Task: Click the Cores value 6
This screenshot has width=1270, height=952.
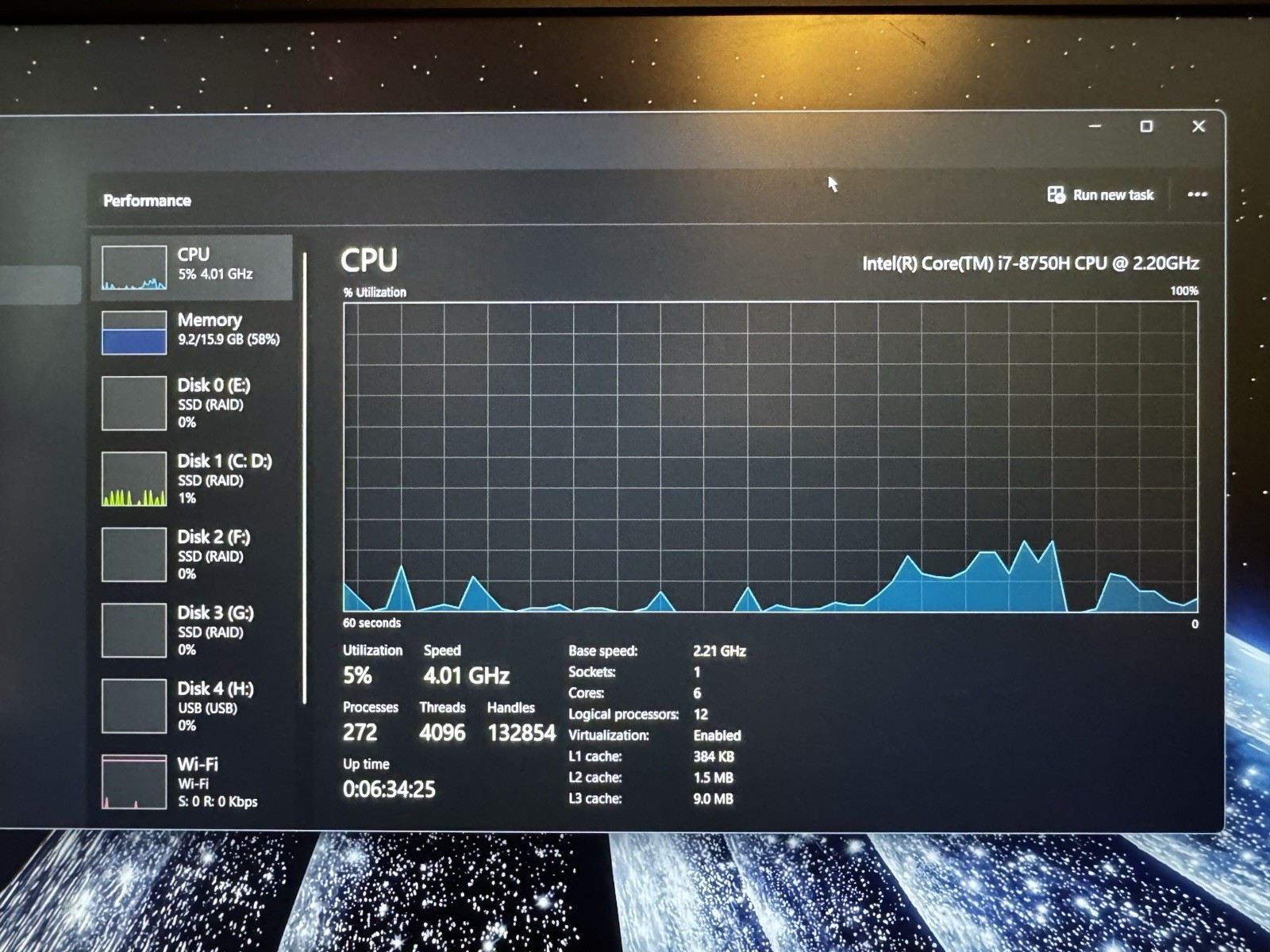Action: (x=697, y=693)
